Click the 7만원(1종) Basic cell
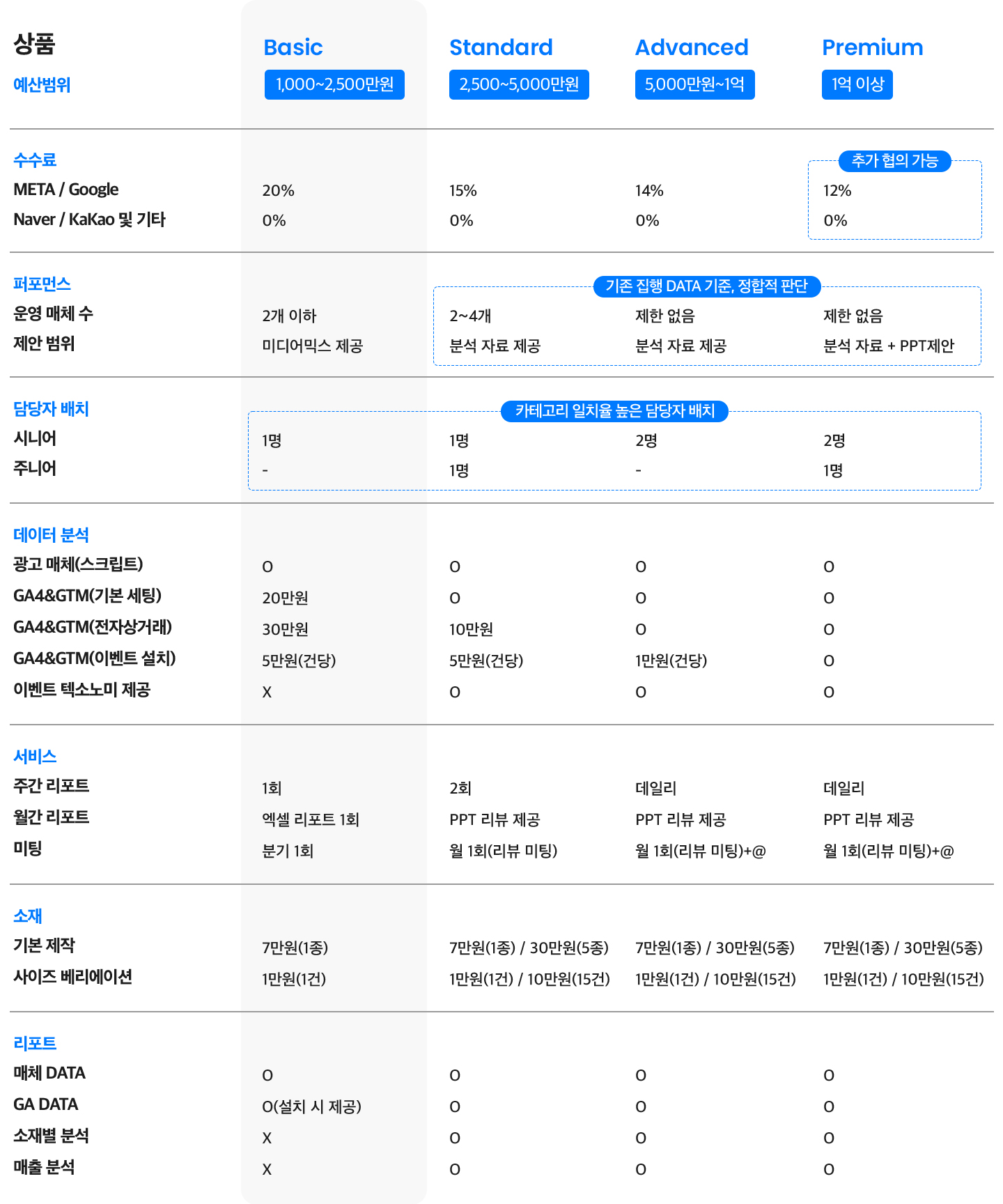Viewport: 1003px width, 1204px height. [295, 948]
